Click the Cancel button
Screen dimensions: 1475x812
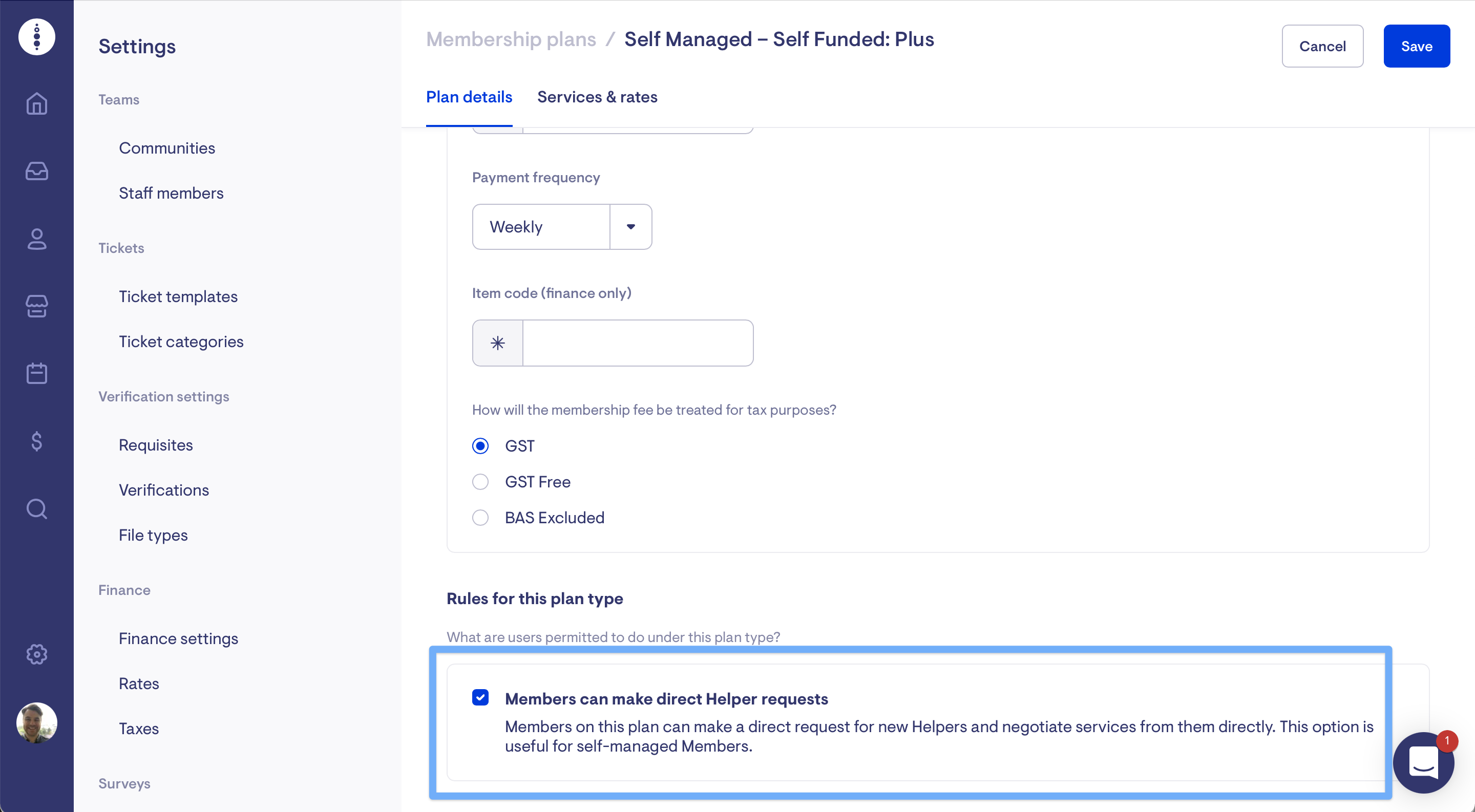1322,47
